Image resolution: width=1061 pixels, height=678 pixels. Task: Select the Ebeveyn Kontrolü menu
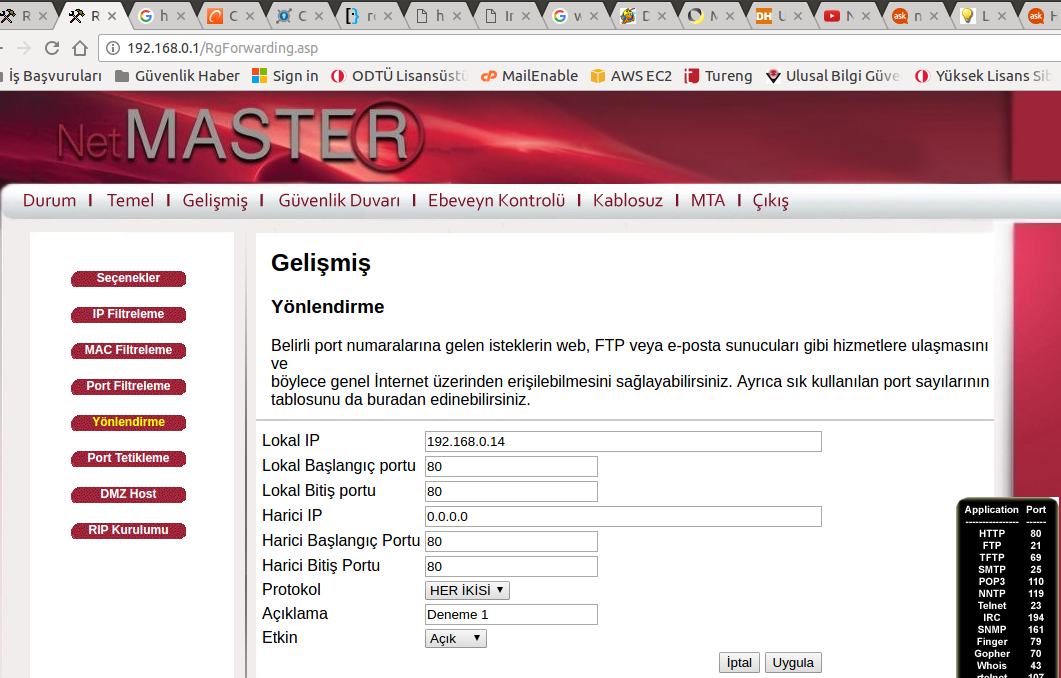[496, 200]
